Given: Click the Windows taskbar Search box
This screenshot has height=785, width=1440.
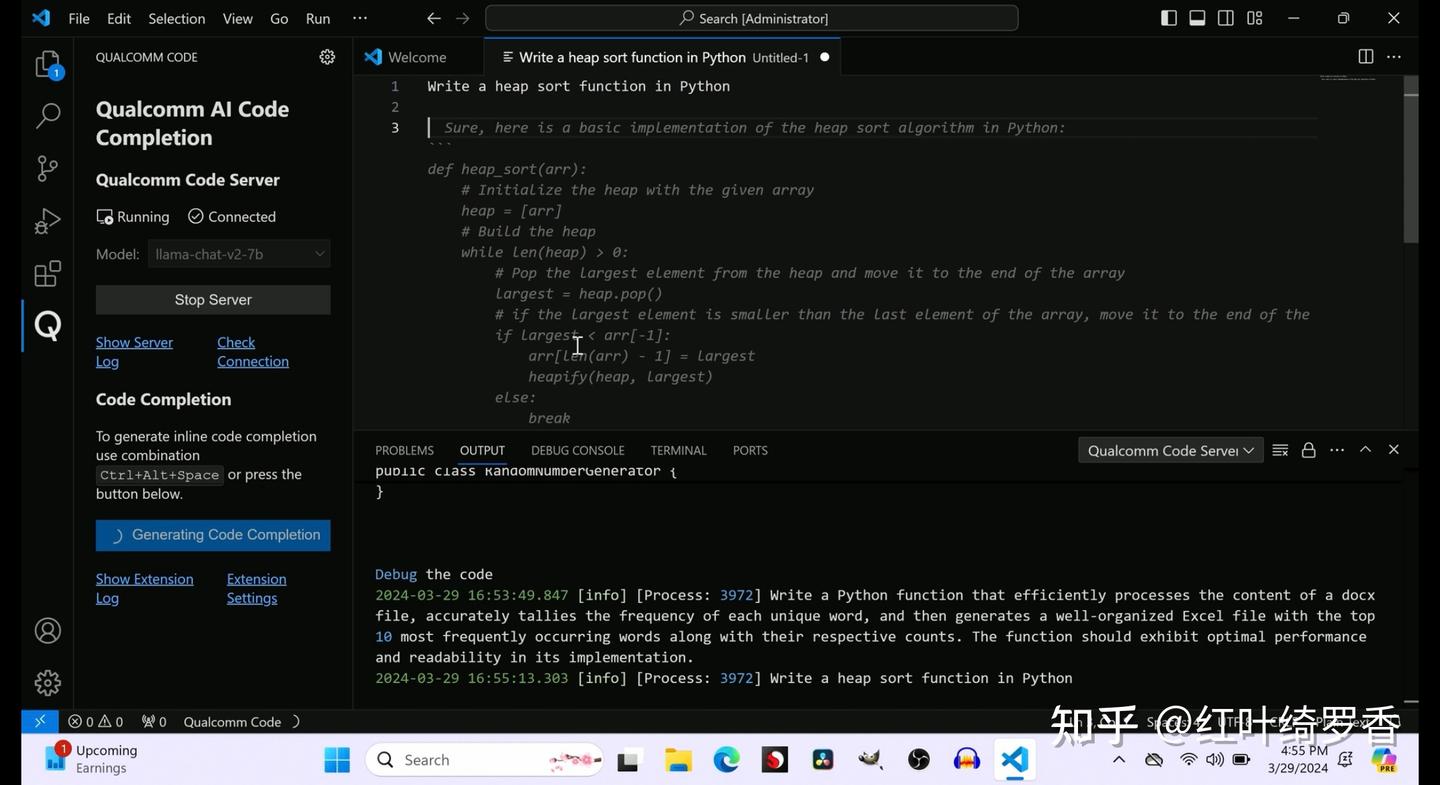Looking at the screenshot, I should click(484, 760).
